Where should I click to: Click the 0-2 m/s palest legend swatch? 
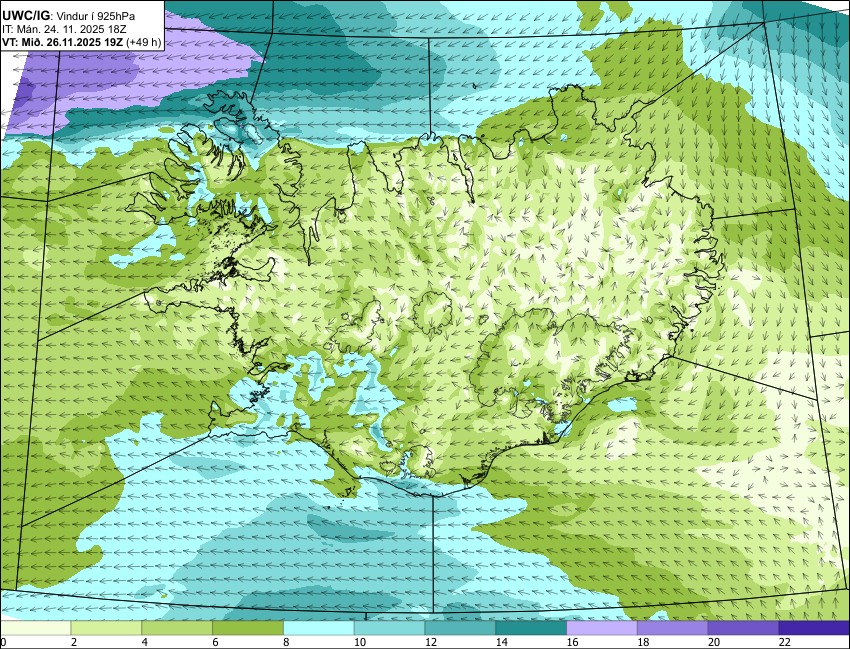click(35, 628)
